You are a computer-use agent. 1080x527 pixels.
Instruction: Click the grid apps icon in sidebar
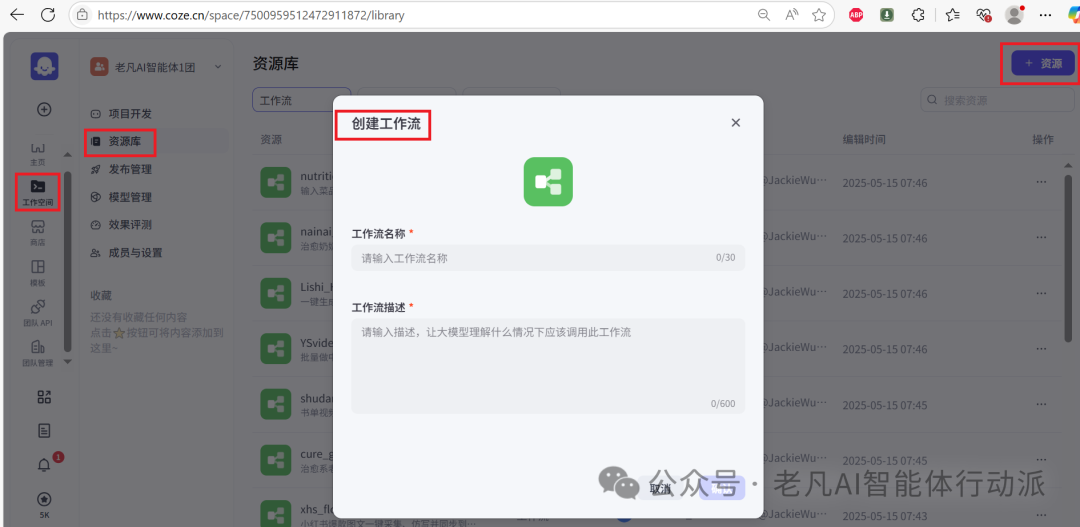tap(44, 397)
